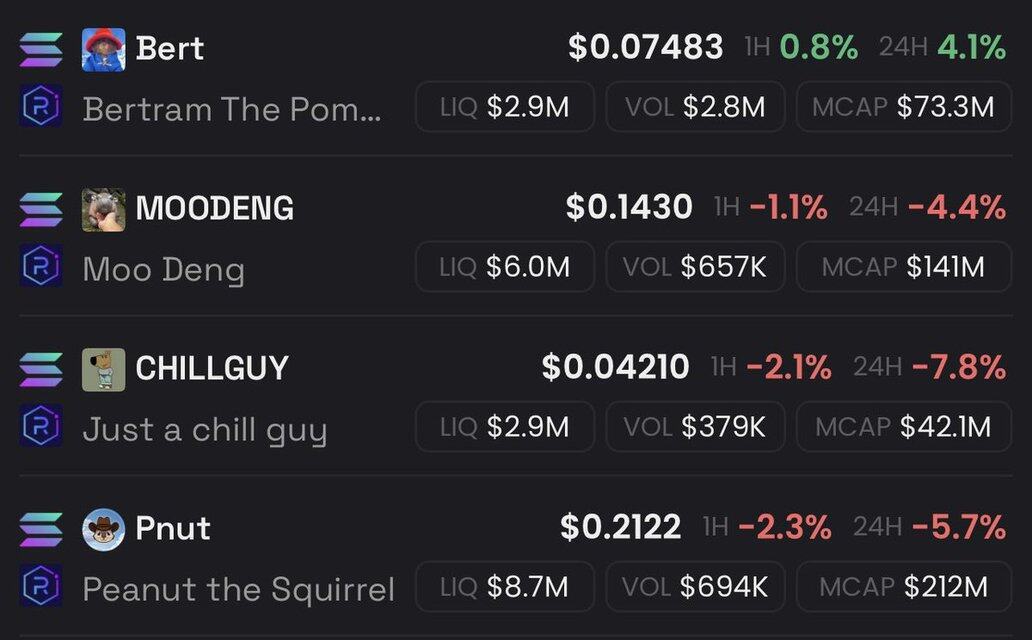1032x640 pixels.
Task: Open the Bert token avatar
Action: pyautogui.click(x=103, y=49)
